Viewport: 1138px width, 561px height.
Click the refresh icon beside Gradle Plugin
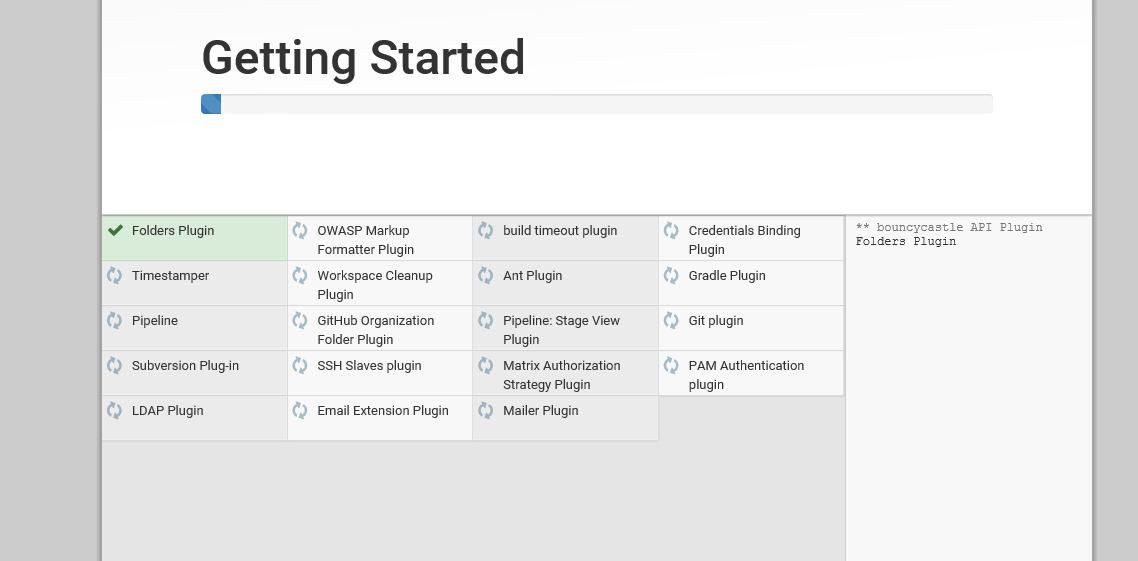pyautogui.click(x=671, y=275)
